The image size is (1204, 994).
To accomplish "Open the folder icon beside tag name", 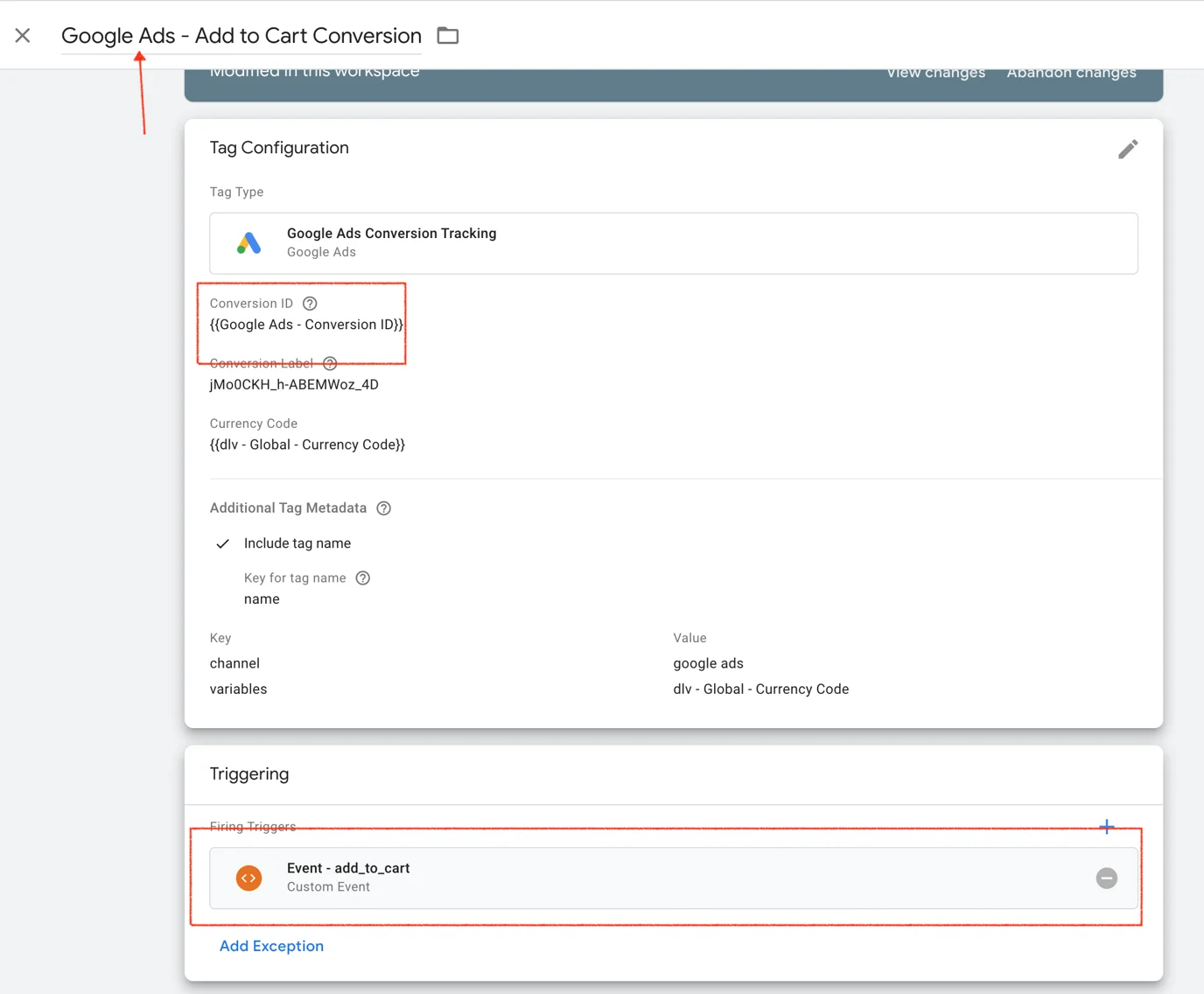I will tap(448, 36).
